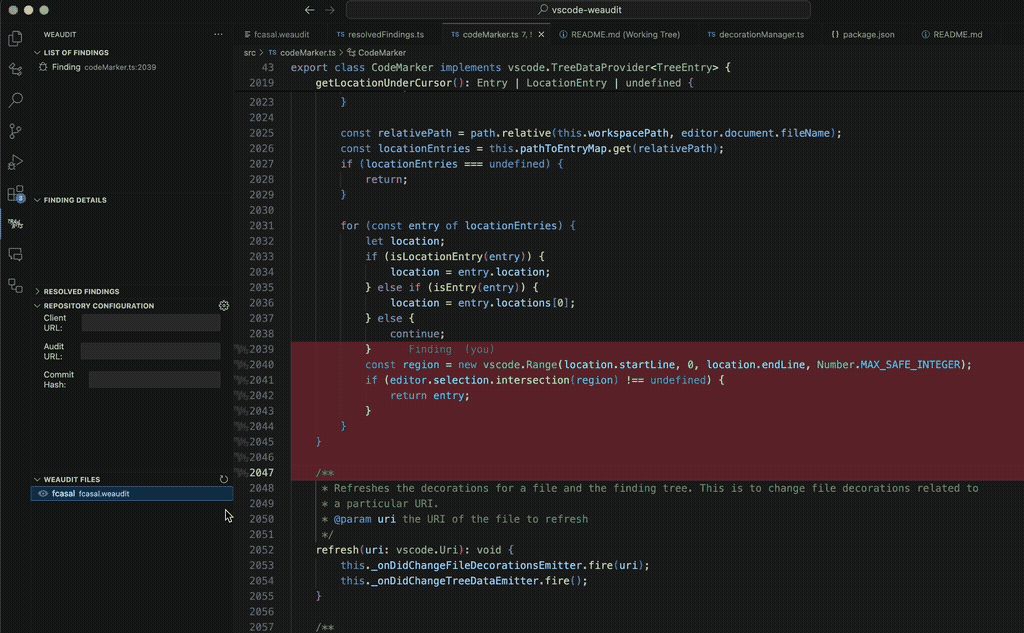Screen dimensions: 1024x633
Task: Click sticky scroll line export class CodeMarker
Action: coord(510,67)
